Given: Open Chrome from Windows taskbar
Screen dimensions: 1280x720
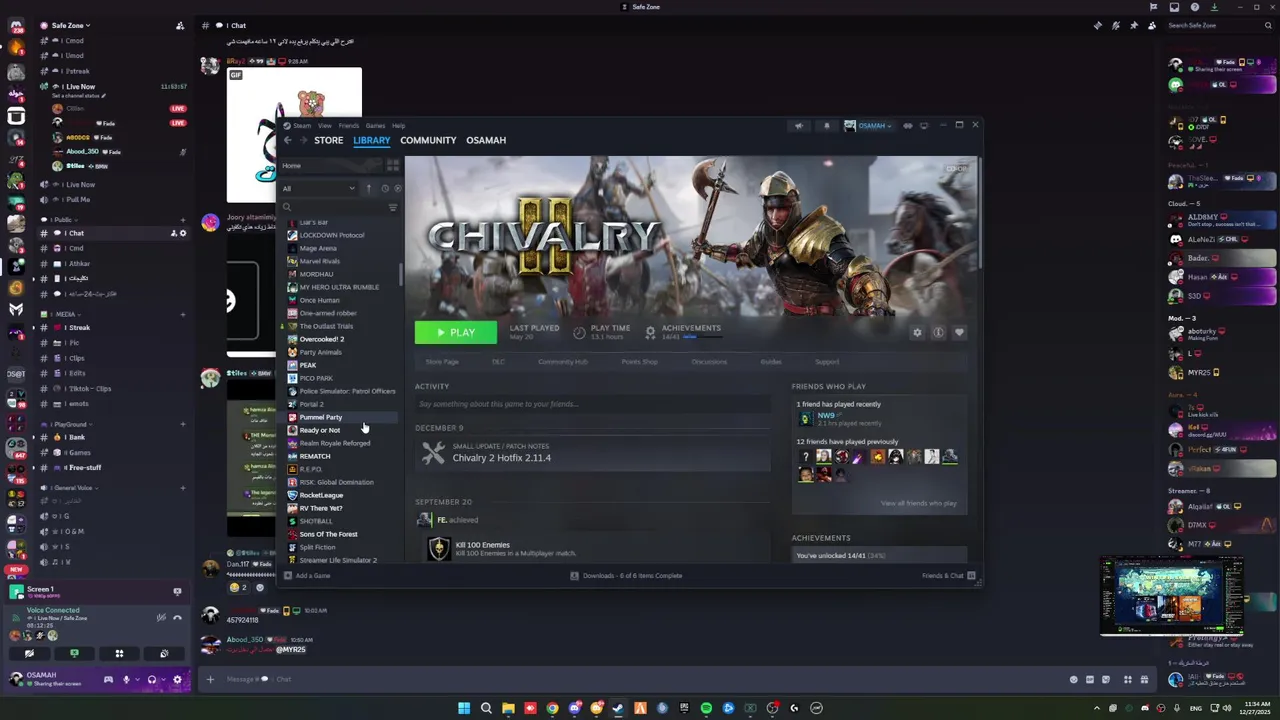Looking at the screenshot, I should pos(552,708).
